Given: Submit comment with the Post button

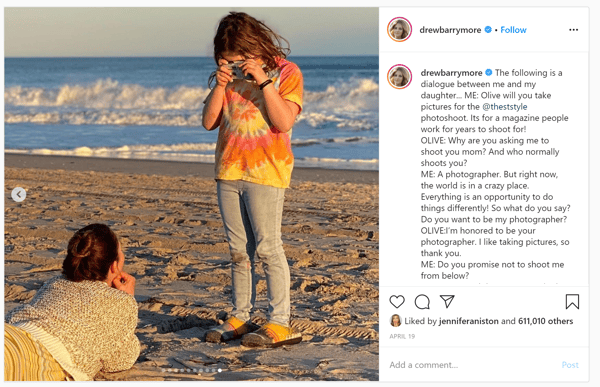Looking at the screenshot, I should click(x=570, y=365).
